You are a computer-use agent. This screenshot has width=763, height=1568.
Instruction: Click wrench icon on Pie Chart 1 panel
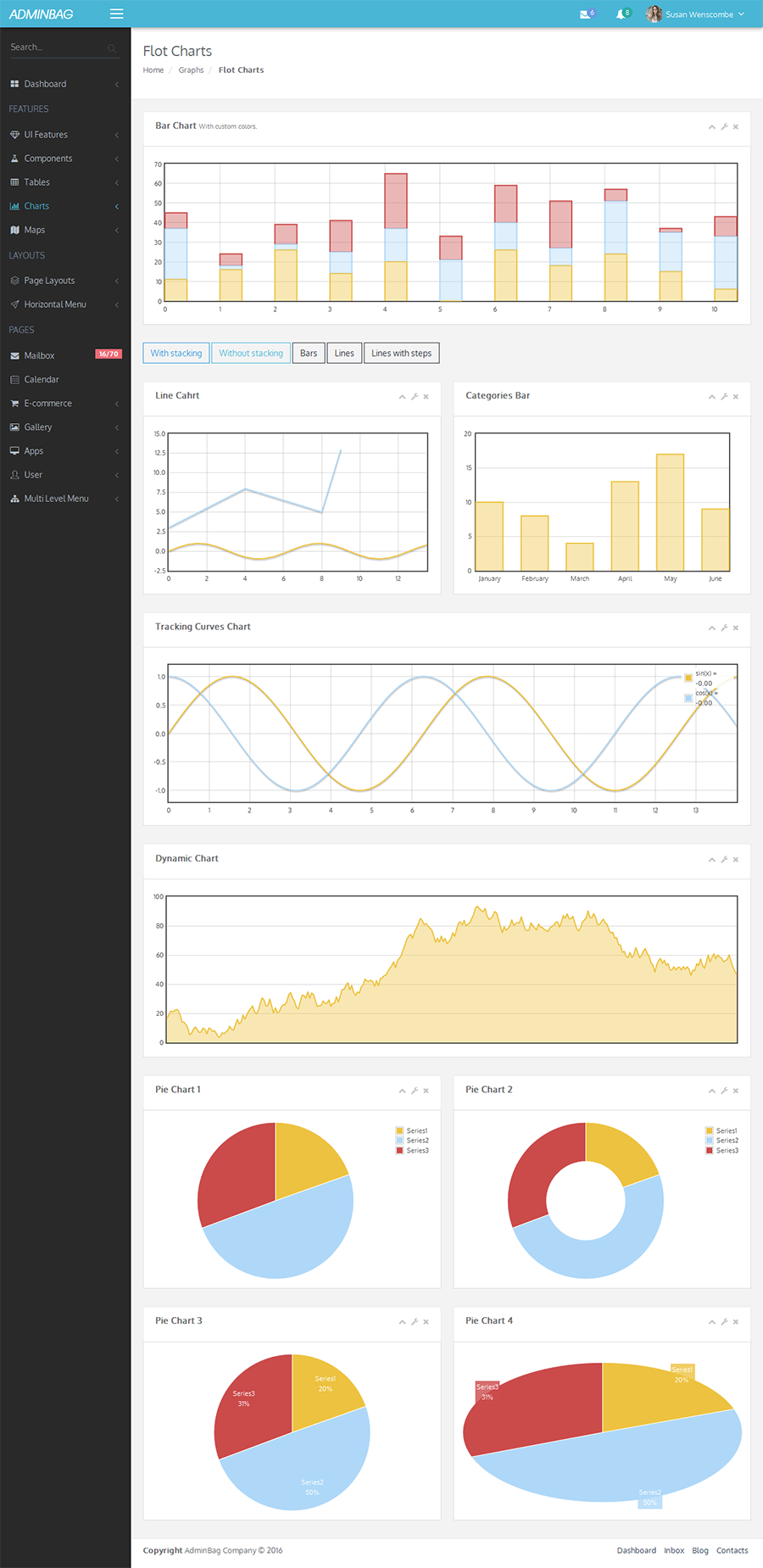(415, 1091)
